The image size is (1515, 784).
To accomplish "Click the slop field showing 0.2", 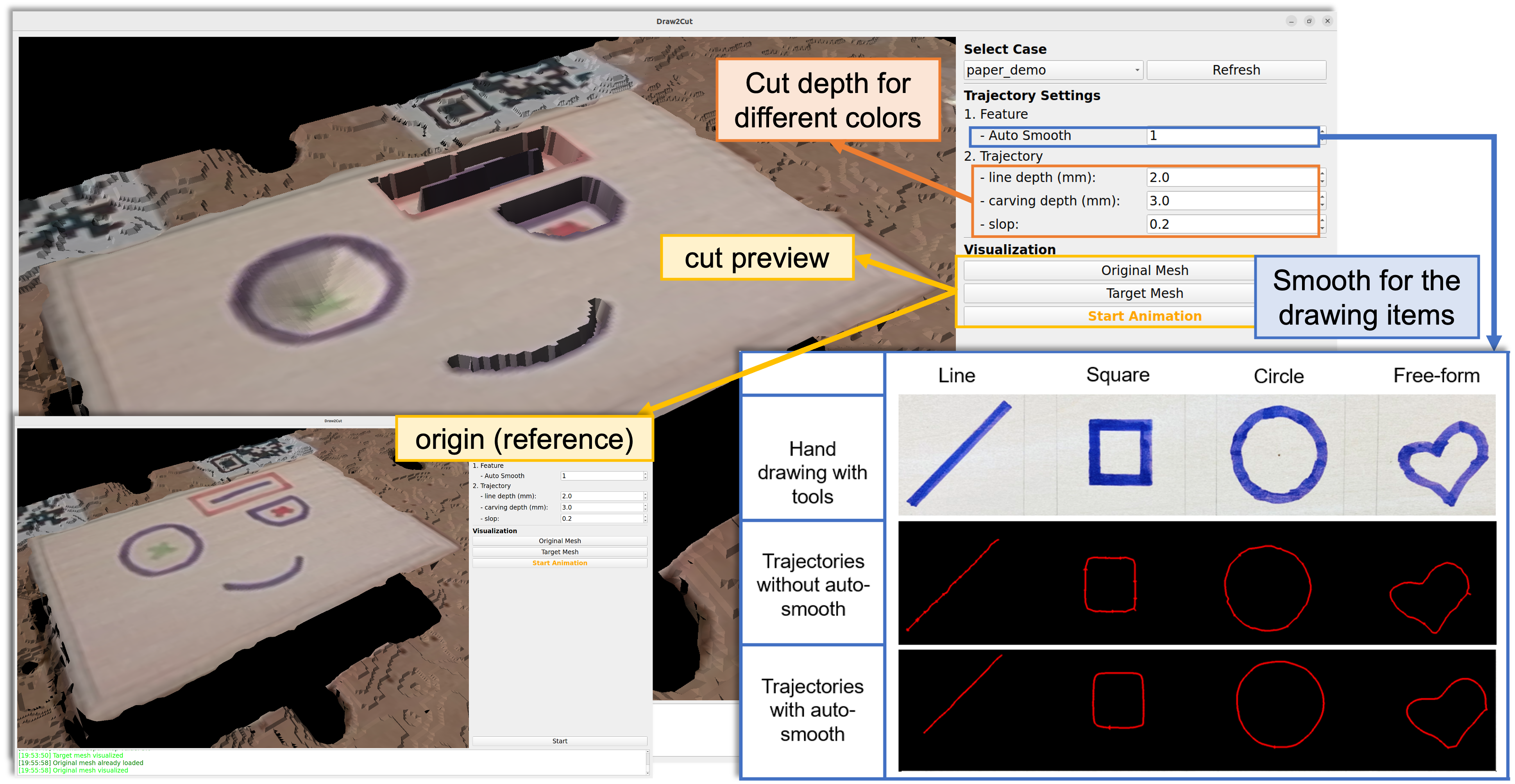I will (1232, 225).
